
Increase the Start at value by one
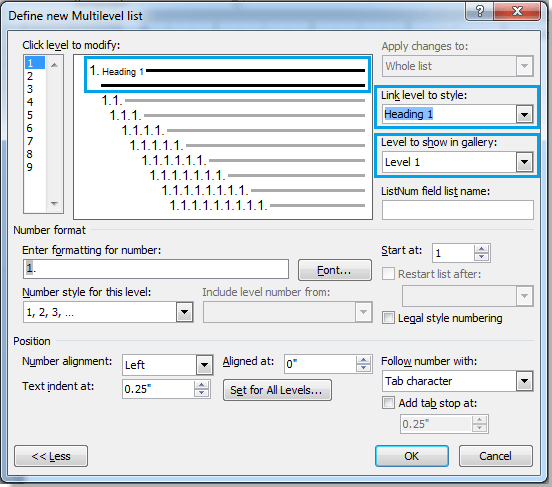[x=481, y=249]
